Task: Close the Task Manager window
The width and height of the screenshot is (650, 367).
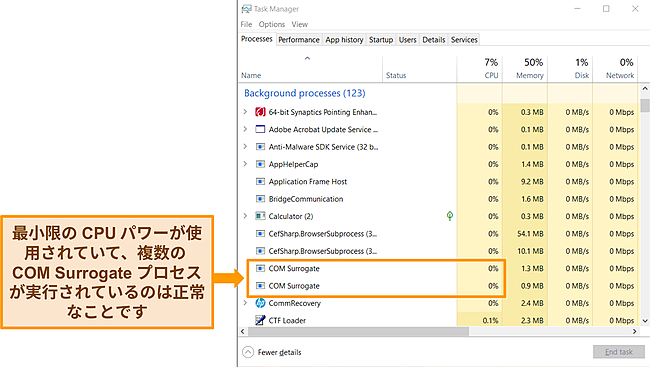Action: 635,9
